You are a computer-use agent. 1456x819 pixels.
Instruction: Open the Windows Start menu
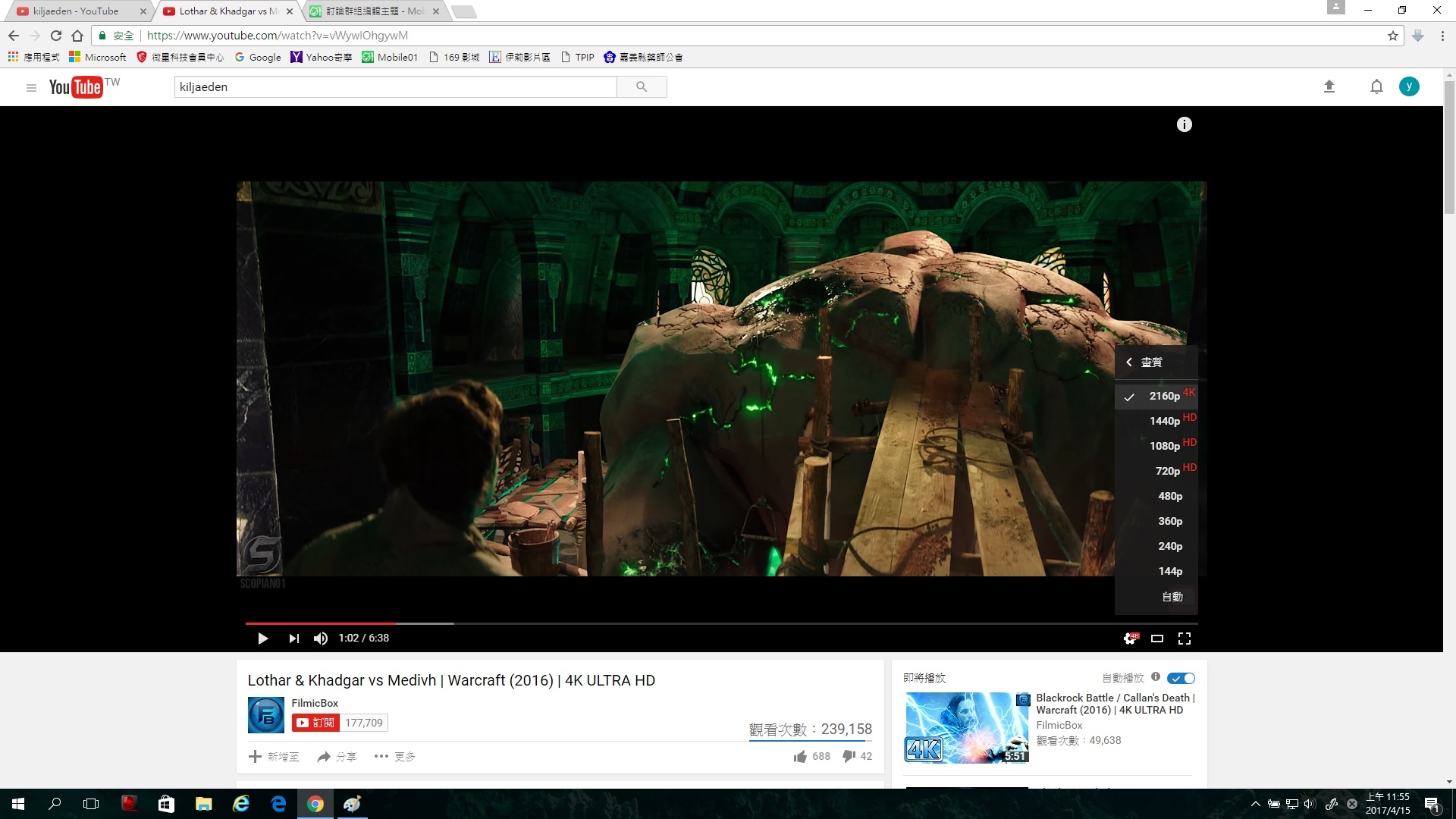coord(18,804)
